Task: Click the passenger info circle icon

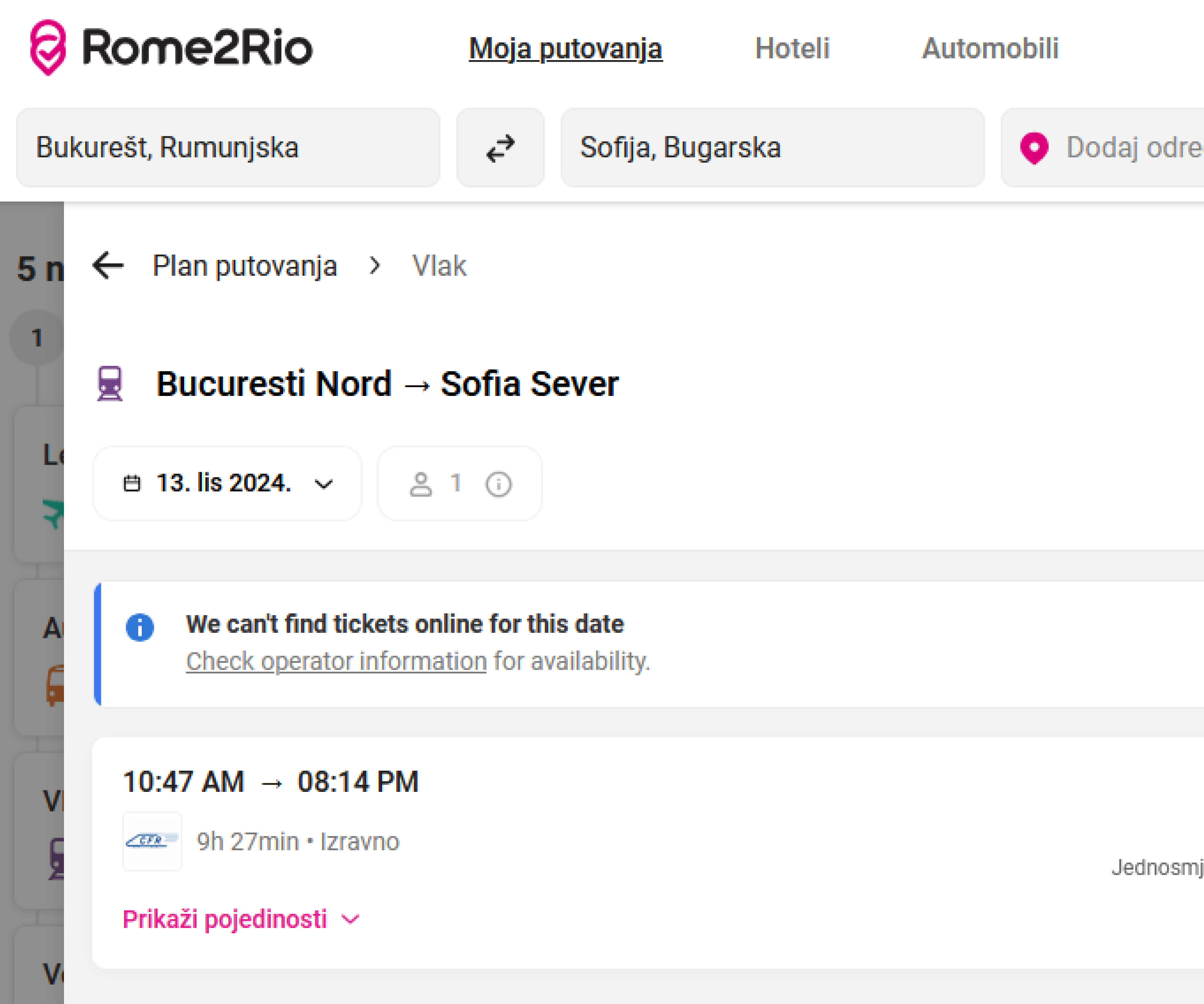Action: [498, 484]
